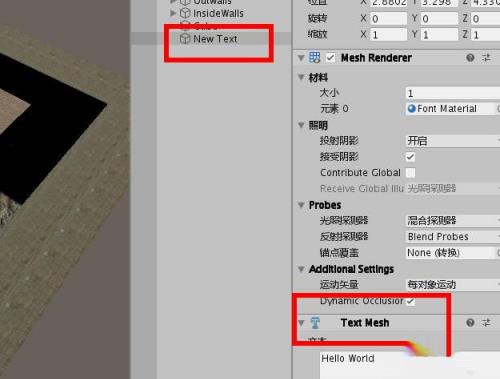
Task: Open 运动矢量 dropdown showing 每对象运动
Action: (453, 285)
